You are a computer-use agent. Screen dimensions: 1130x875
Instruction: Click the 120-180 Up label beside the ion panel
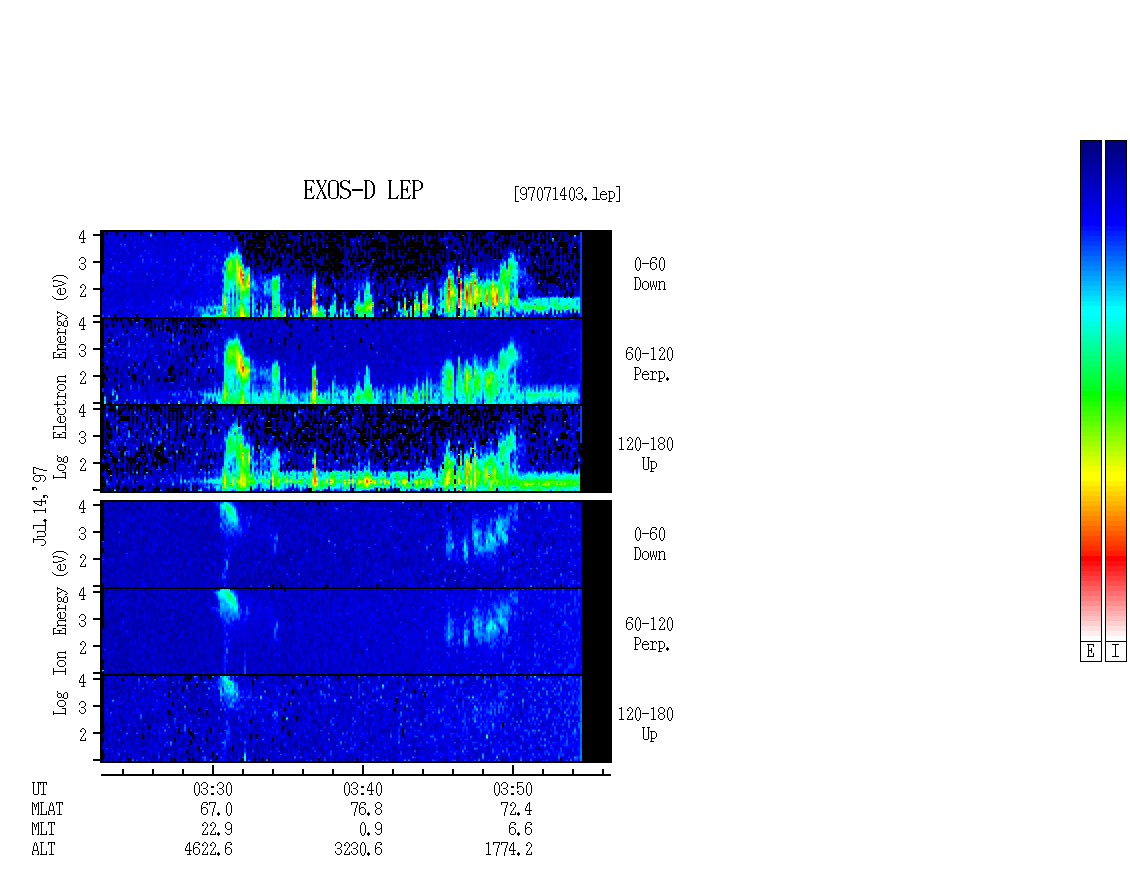coord(646,724)
